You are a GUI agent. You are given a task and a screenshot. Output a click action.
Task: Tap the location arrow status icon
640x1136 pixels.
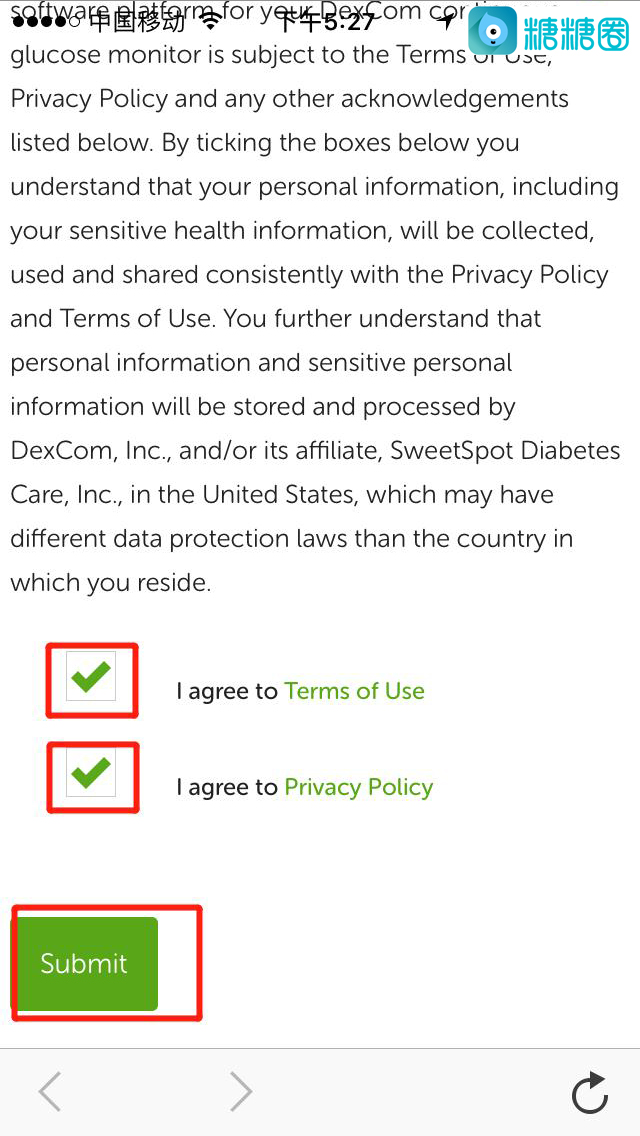coord(446,21)
